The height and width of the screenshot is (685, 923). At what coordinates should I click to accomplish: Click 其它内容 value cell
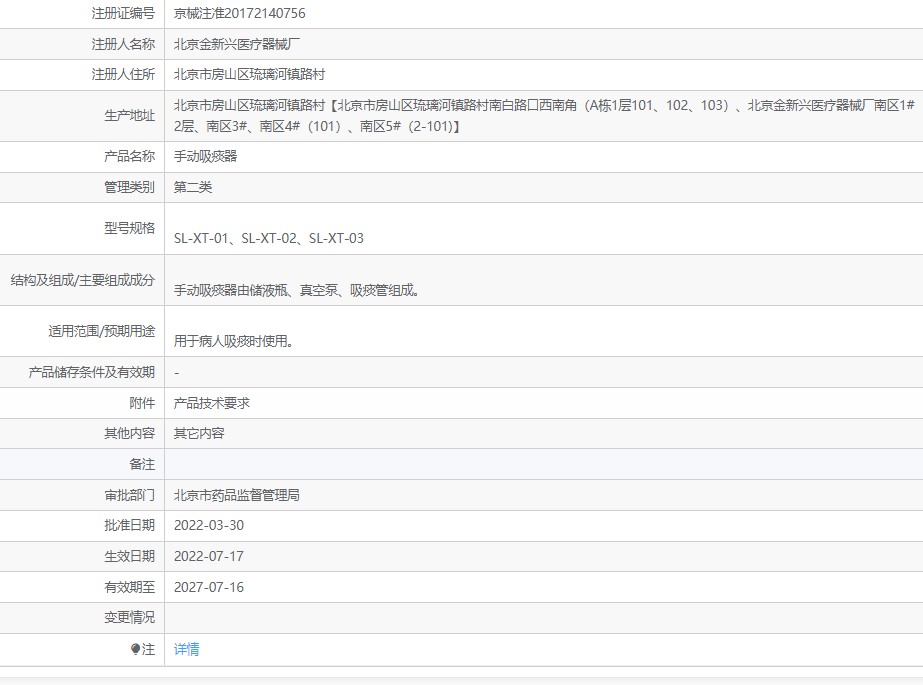coord(199,434)
